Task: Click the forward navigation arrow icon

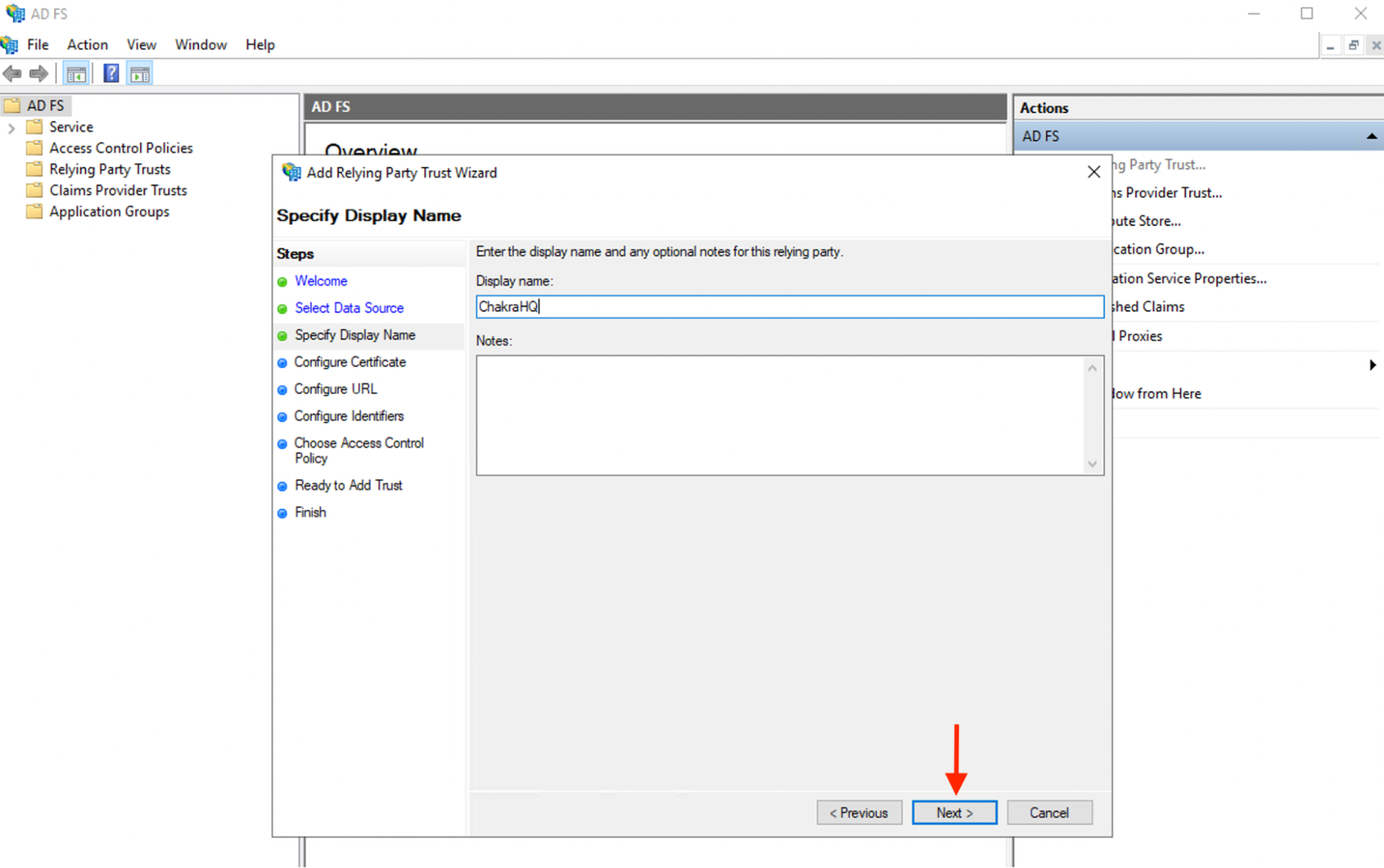Action: (39, 73)
